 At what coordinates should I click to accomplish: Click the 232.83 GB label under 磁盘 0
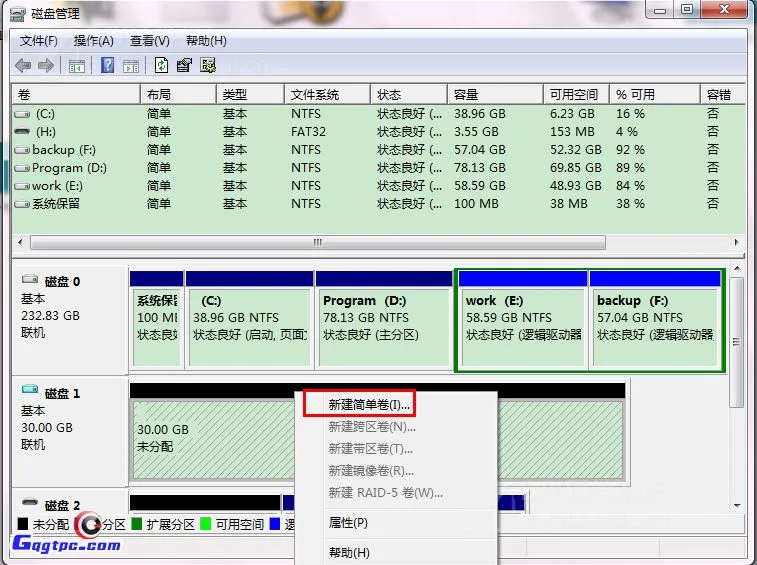[50, 316]
